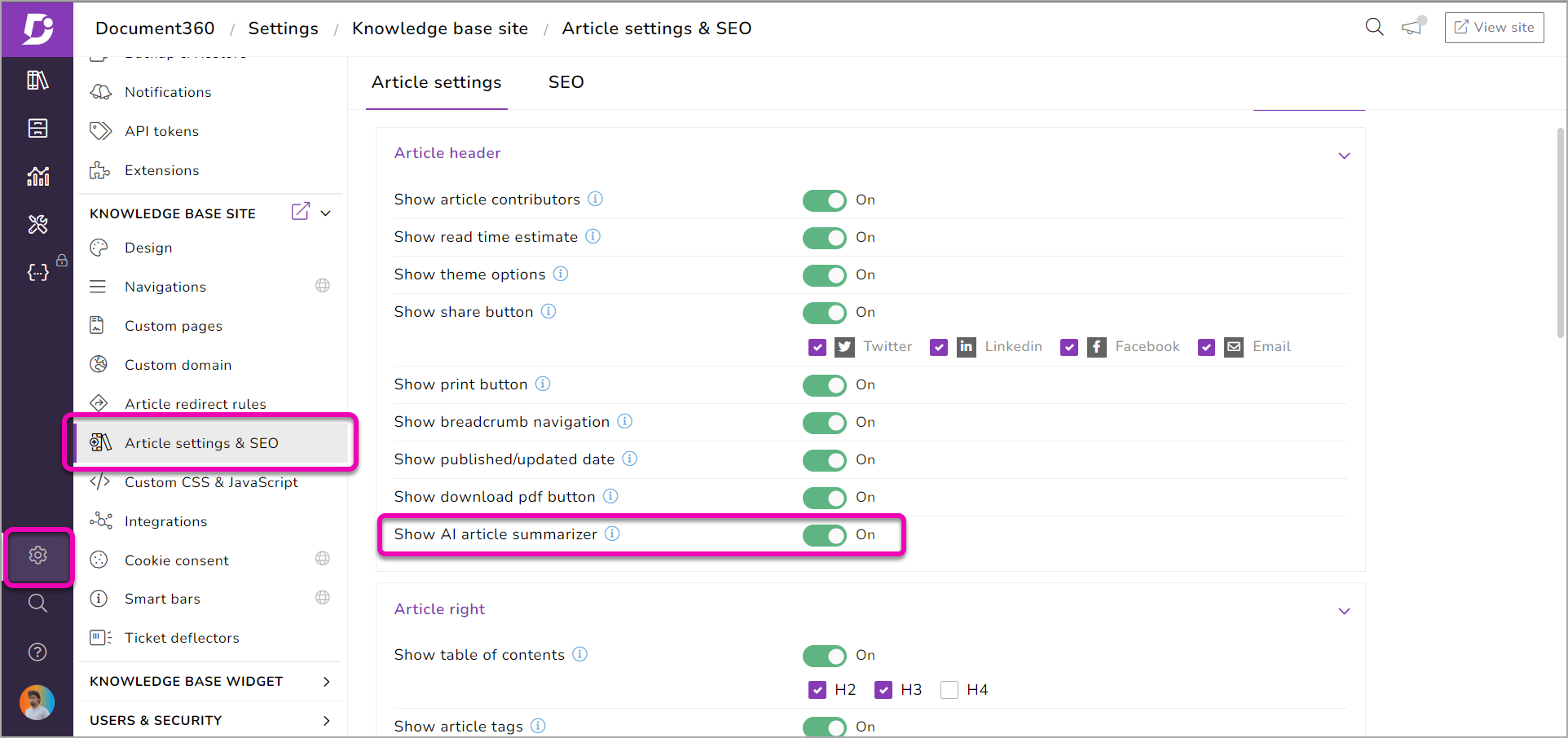Collapse the Article right section chevron
This screenshot has width=1568, height=738.
click(1344, 611)
